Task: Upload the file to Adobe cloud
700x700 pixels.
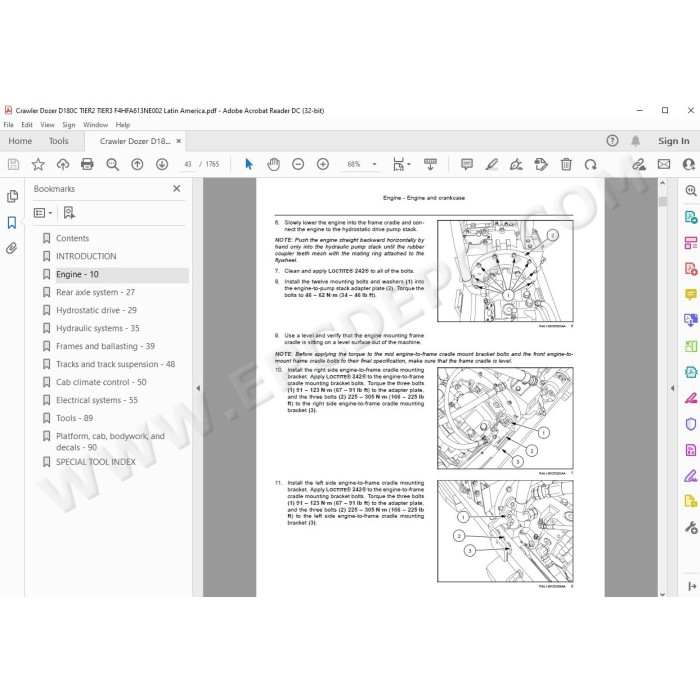Action: tap(62, 164)
